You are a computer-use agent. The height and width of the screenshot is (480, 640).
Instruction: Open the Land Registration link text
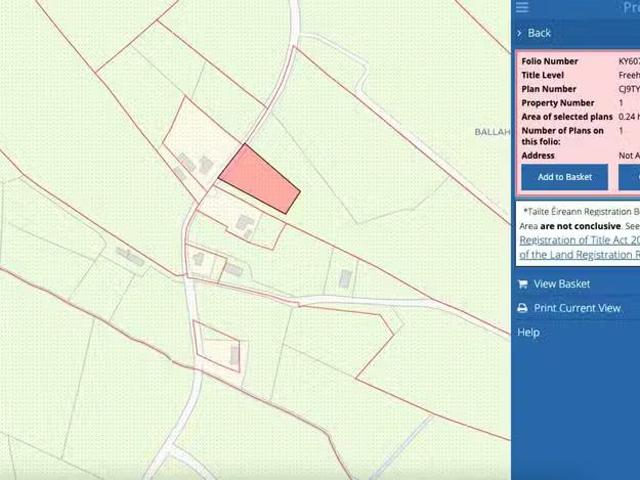[578, 255]
